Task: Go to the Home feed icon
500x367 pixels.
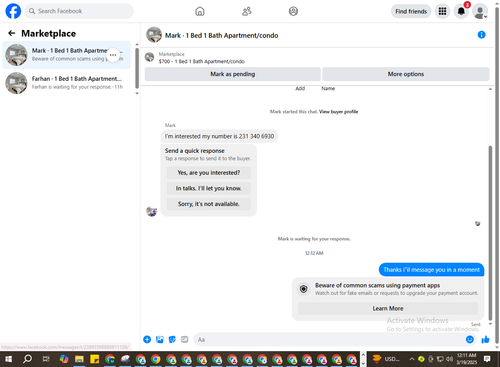Action: pos(200,11)
